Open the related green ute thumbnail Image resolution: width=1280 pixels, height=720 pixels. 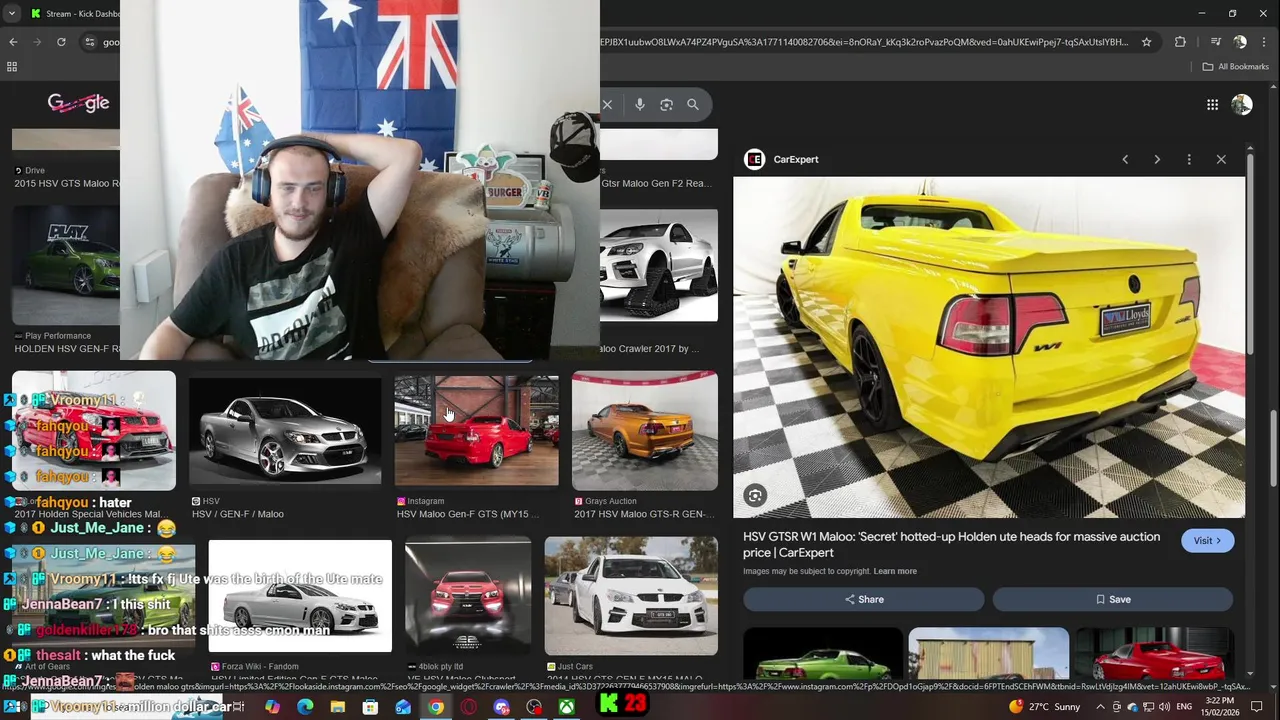(x=823, y=653)
